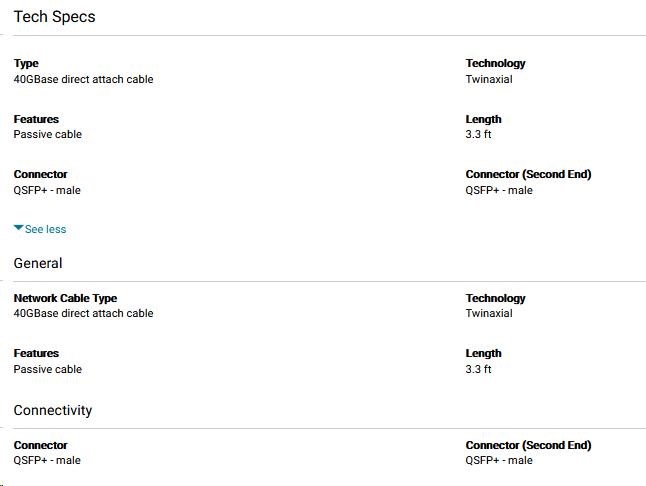This screenshot has width=646, height=486.
Task: Click the 3.3 ft value in the General section
Action: (478, 369)
